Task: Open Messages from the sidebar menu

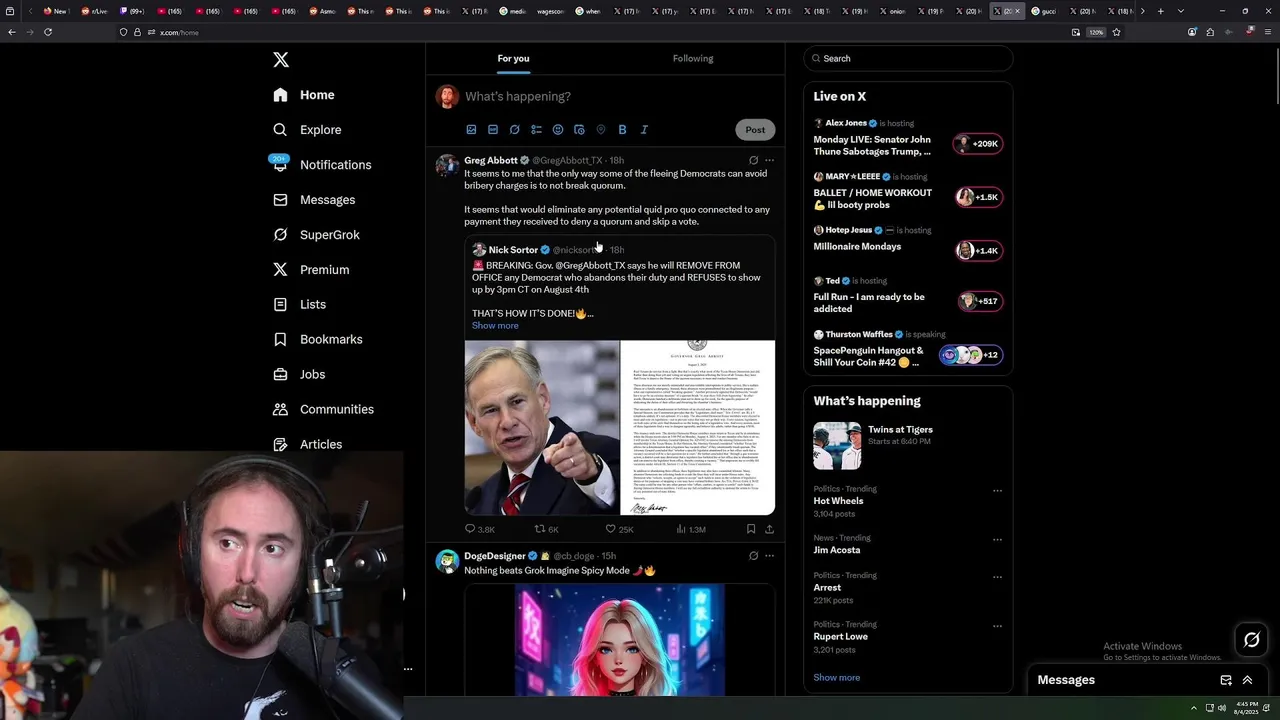Action: point(314,200)
